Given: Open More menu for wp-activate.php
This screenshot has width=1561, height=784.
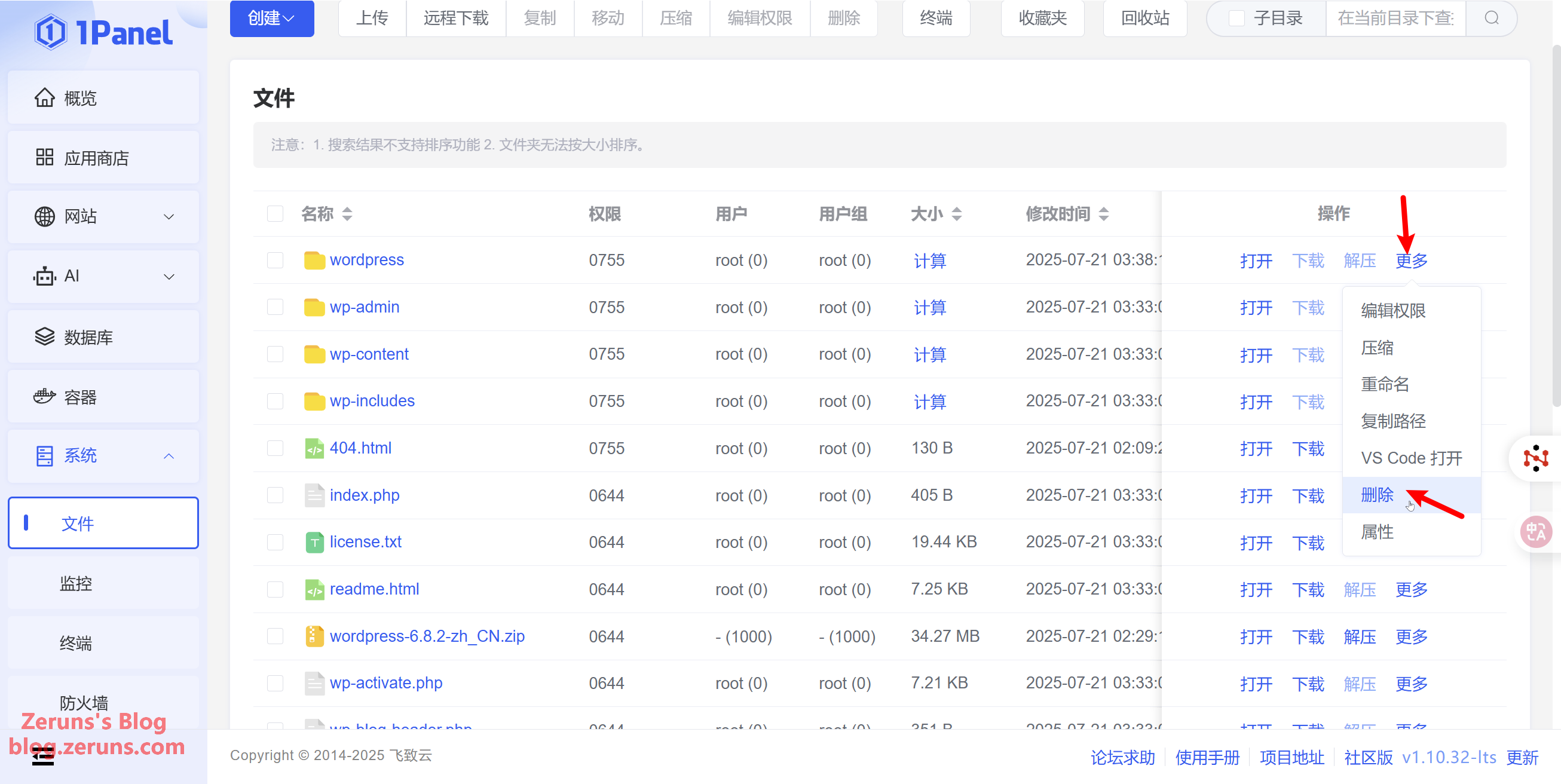Looking at the screenshot, I should click(x=1412, y=684).
